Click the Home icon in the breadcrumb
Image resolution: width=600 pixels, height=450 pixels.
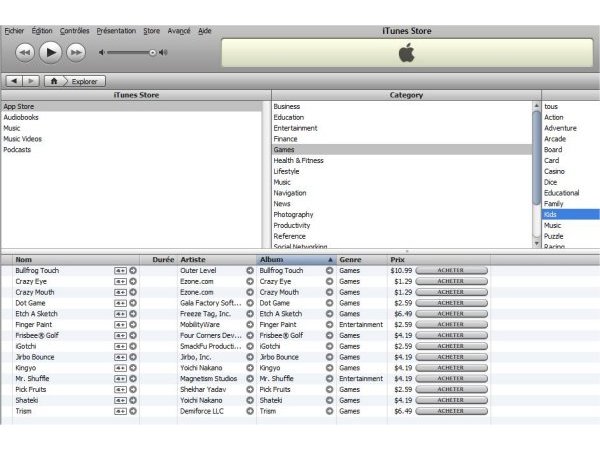coord(54,81)
